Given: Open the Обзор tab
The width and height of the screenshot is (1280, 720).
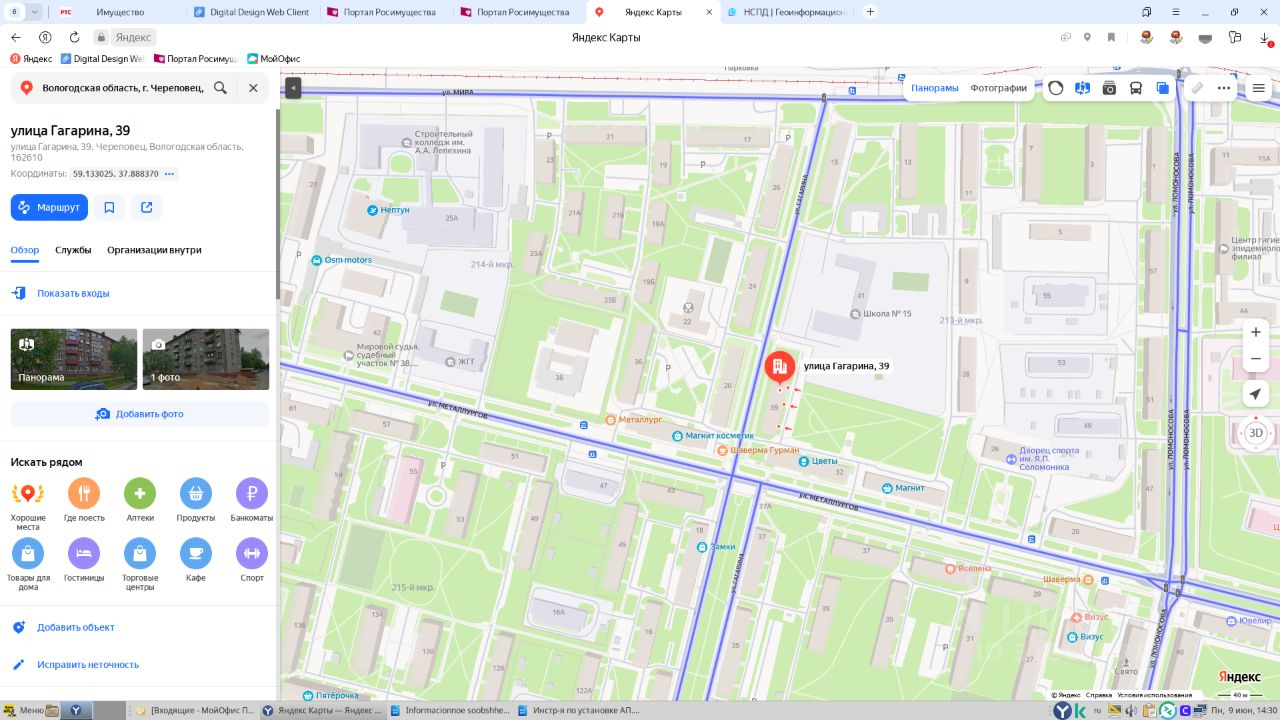Looking at the screenshot, I should [x=25, y=250].
